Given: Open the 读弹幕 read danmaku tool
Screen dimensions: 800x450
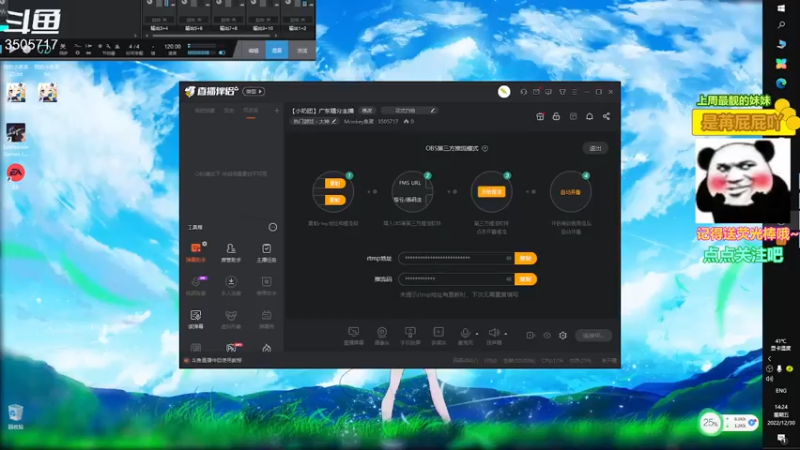Looking at the screenshot, I should click(196, 319).
